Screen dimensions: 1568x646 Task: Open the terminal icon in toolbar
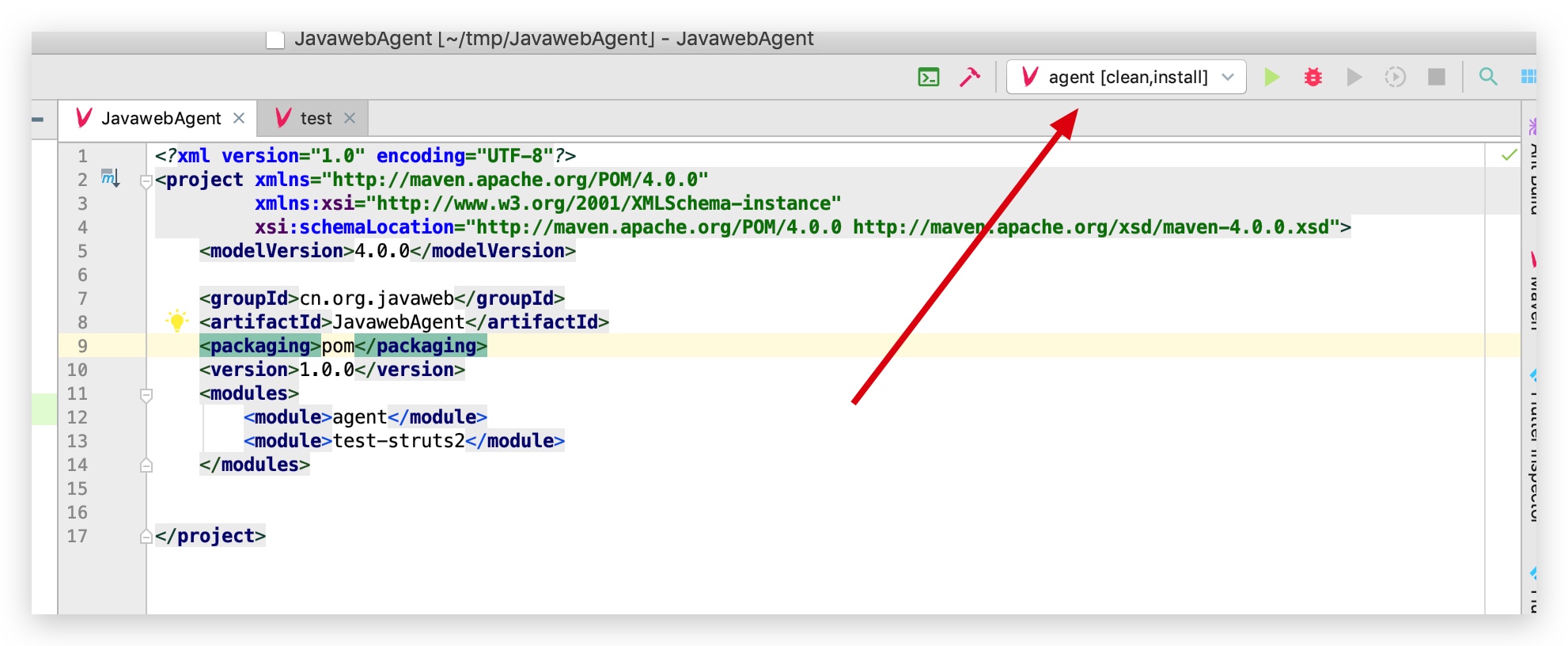928,77
